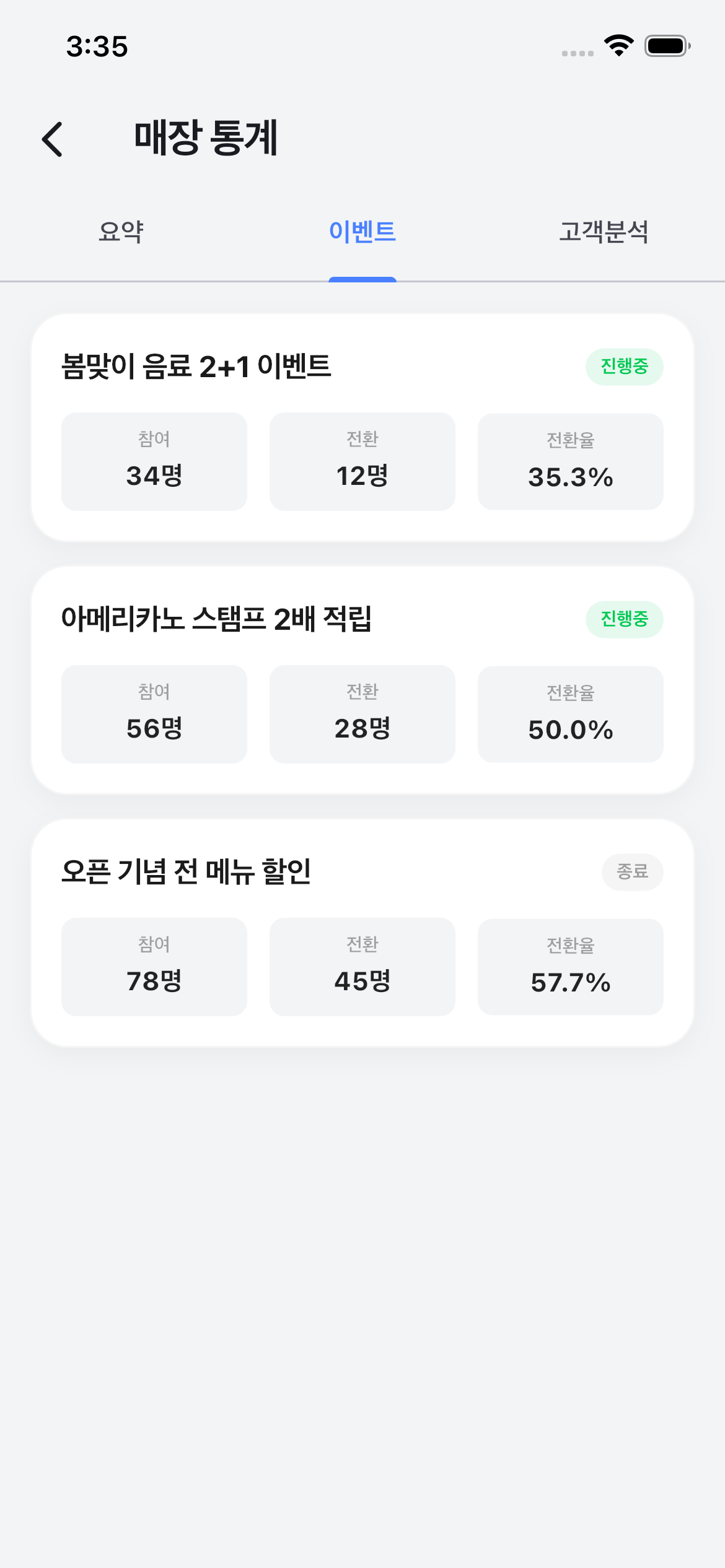Tap 진행중 badge on 봄맞이 음료 event
The width and height of the screenshot is (725, 1568).
pos(624,367)
